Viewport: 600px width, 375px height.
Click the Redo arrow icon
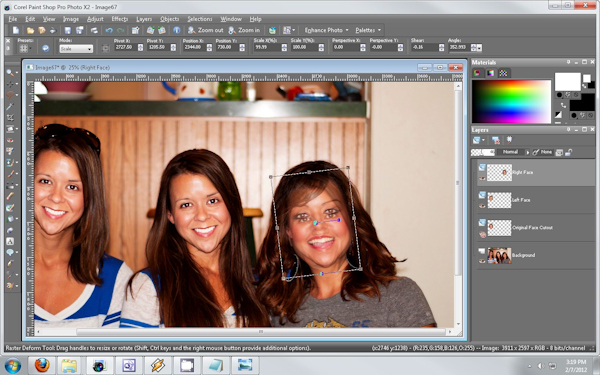tap(121, 30)
